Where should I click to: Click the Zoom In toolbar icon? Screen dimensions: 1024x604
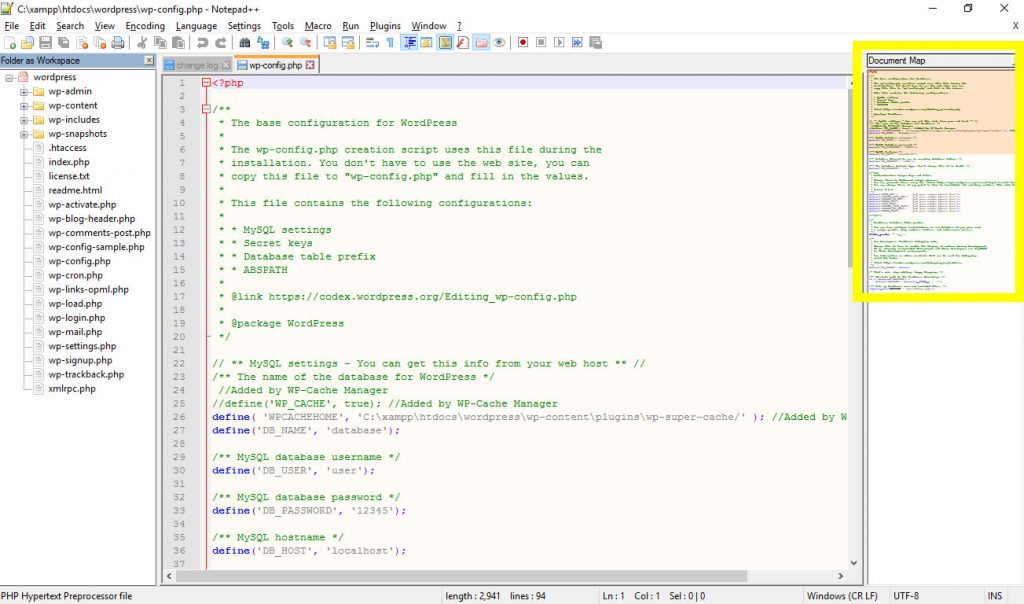click(287, 42)
